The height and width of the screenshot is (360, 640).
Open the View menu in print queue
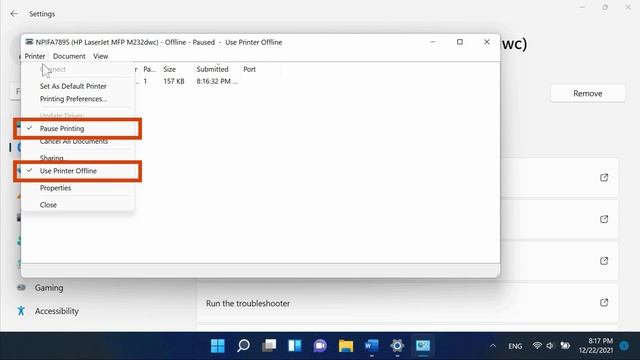100,56
